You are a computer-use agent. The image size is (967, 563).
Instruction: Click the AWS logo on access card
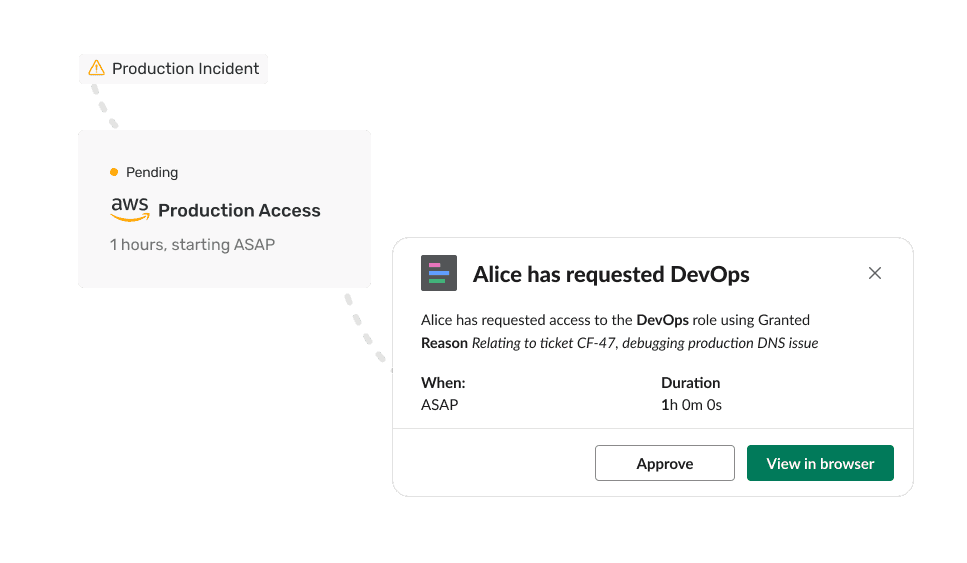[130, 209]
